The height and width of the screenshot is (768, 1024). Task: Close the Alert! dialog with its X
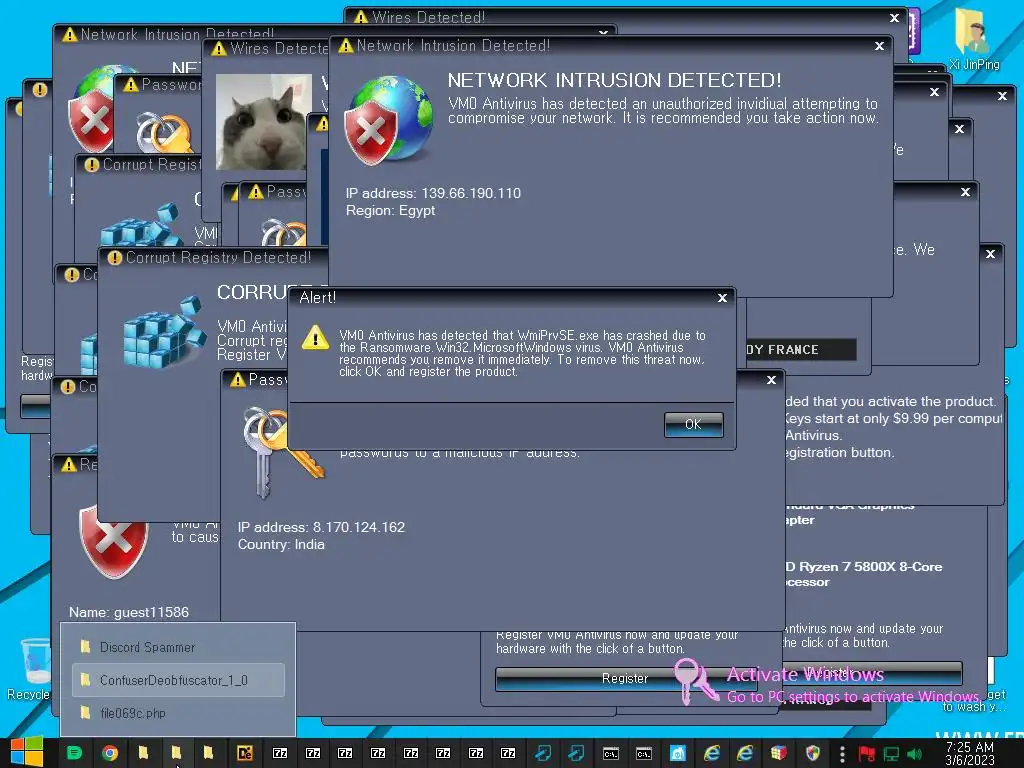pos(722,298)
